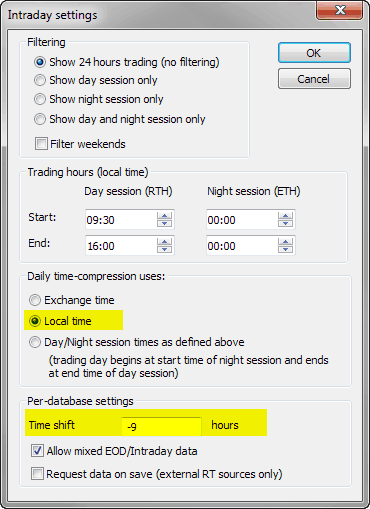Increase Night session End time with up arrow
Screen dimensions: 370x509
285,241
